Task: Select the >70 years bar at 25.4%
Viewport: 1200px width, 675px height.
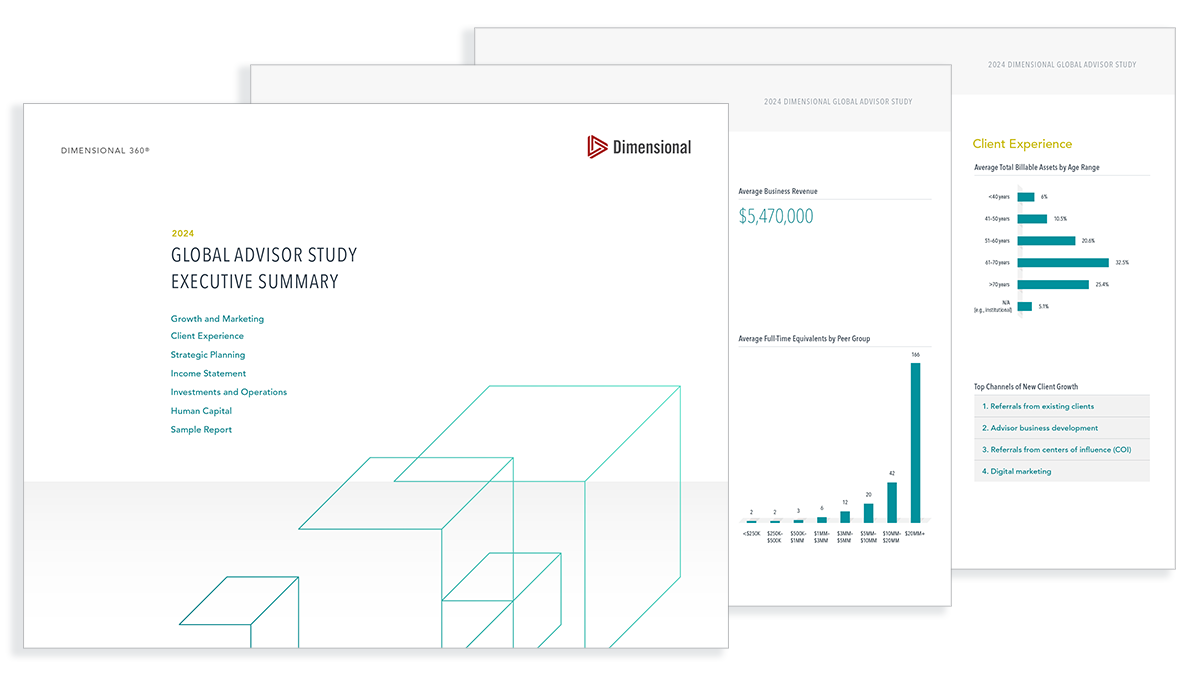Action: click(1055, 284)
